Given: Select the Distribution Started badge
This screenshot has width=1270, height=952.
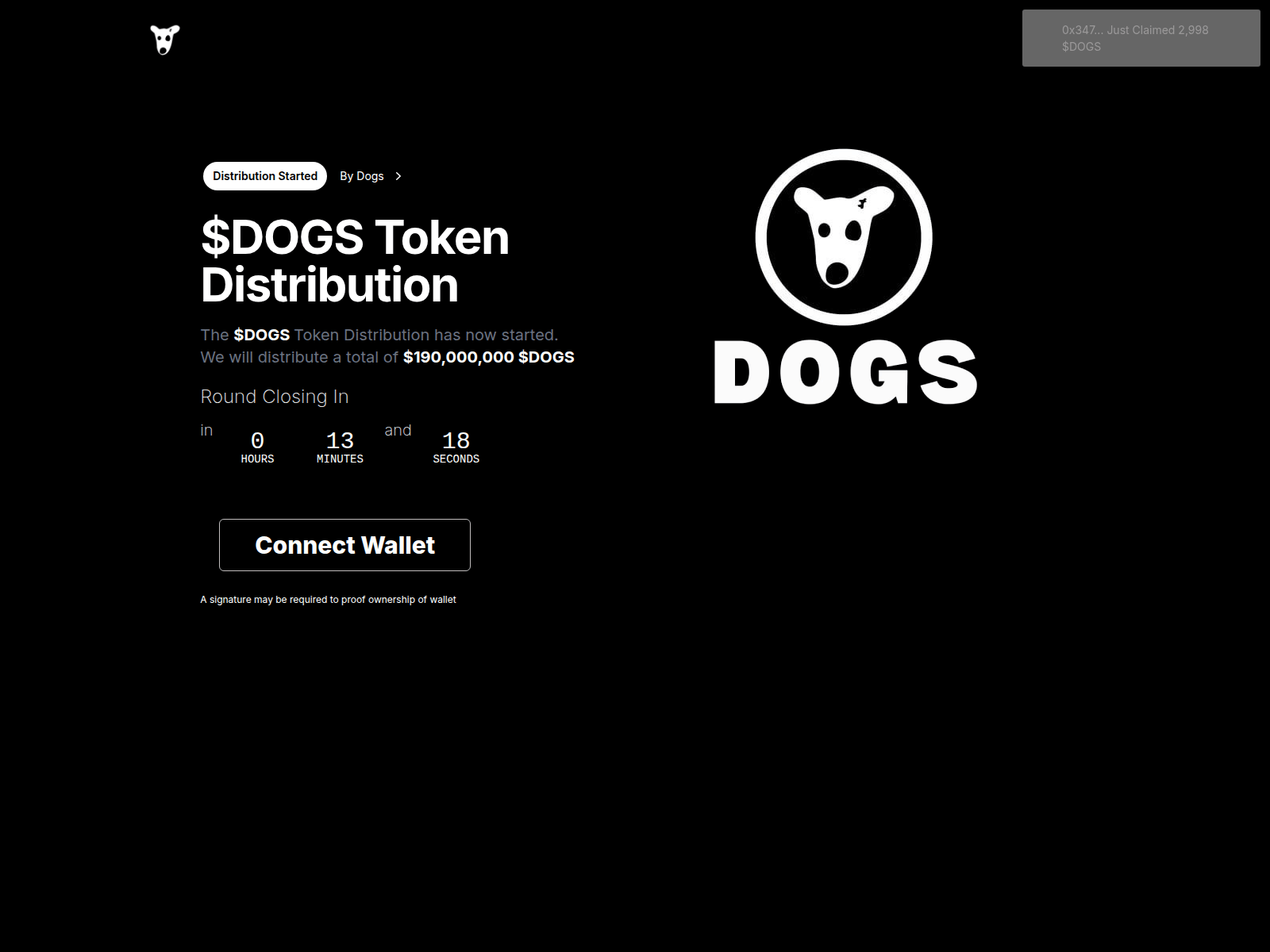Looking at the screenshot, I should pos(265,176).
